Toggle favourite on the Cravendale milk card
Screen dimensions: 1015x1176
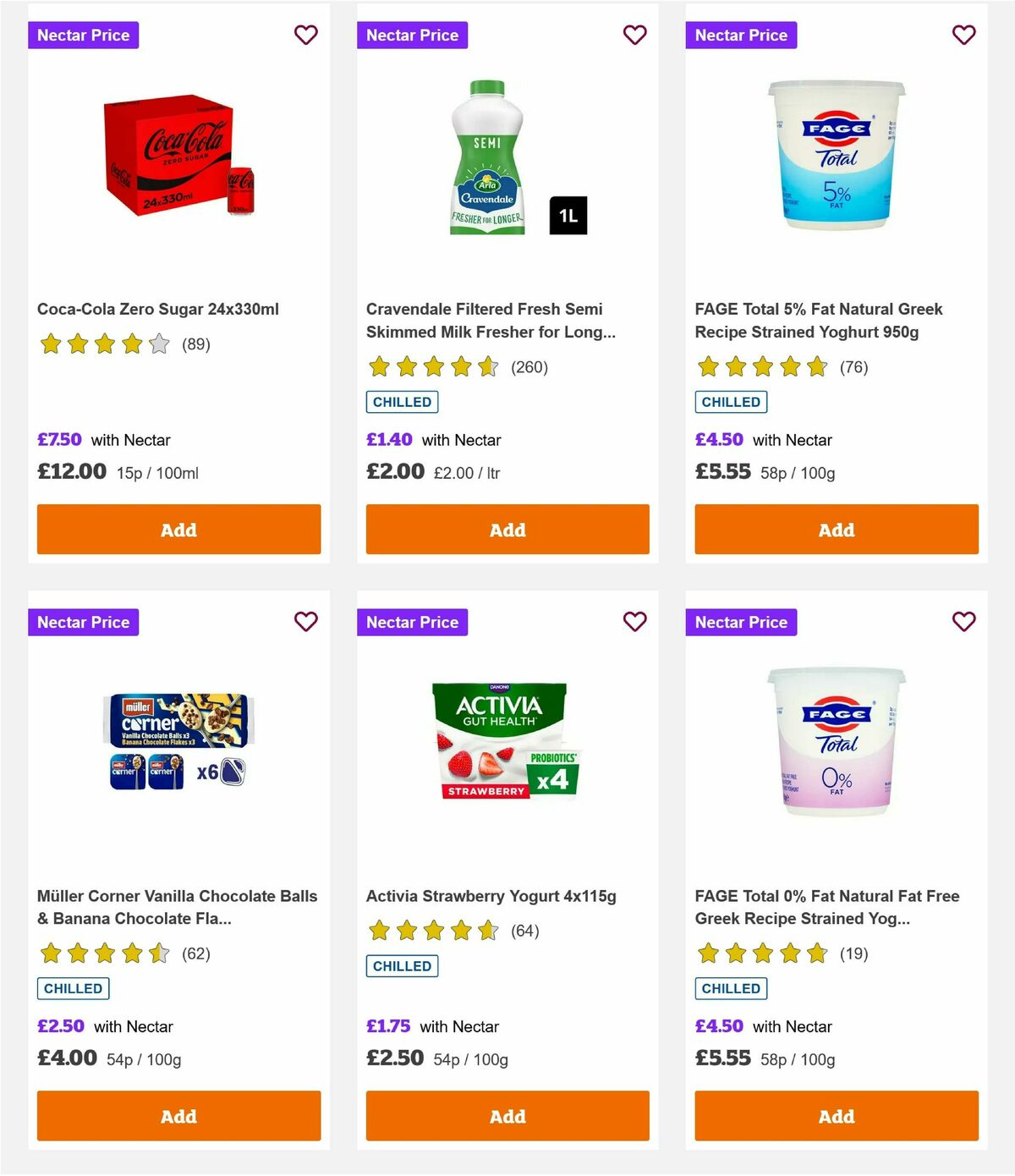pos(634,35)
